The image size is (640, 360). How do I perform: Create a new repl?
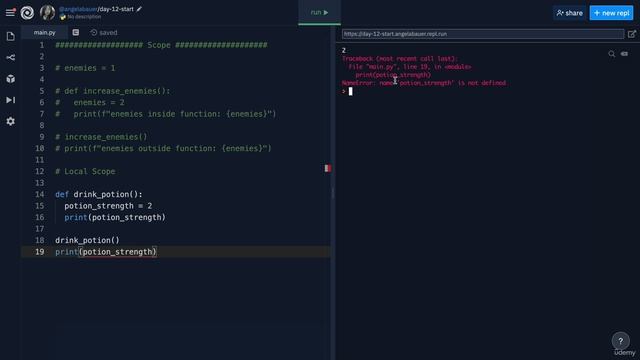(x=611, y=13)
